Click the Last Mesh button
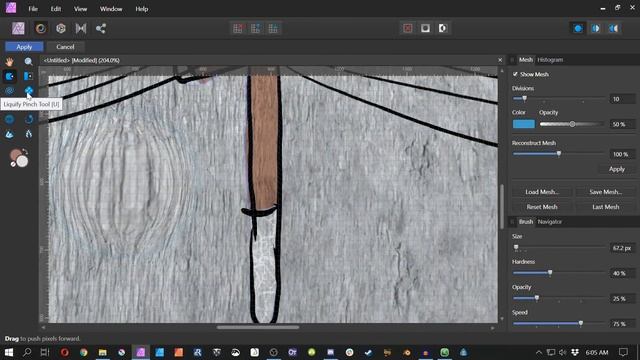 pos(606,207)
